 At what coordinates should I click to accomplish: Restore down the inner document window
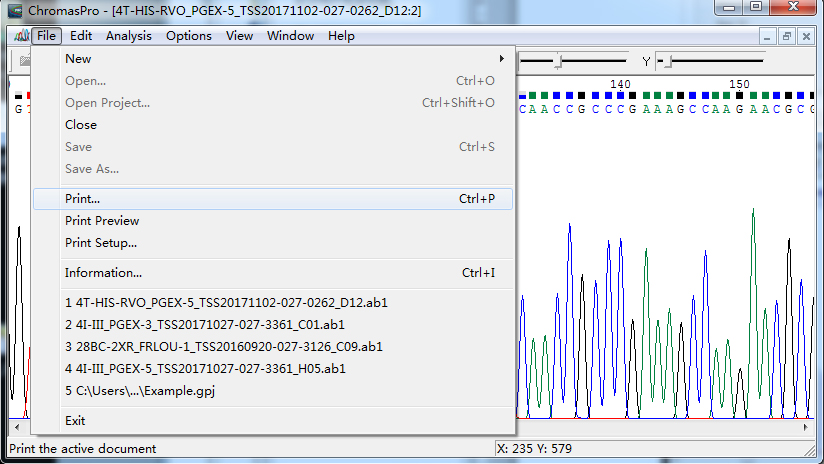point(787,36)
